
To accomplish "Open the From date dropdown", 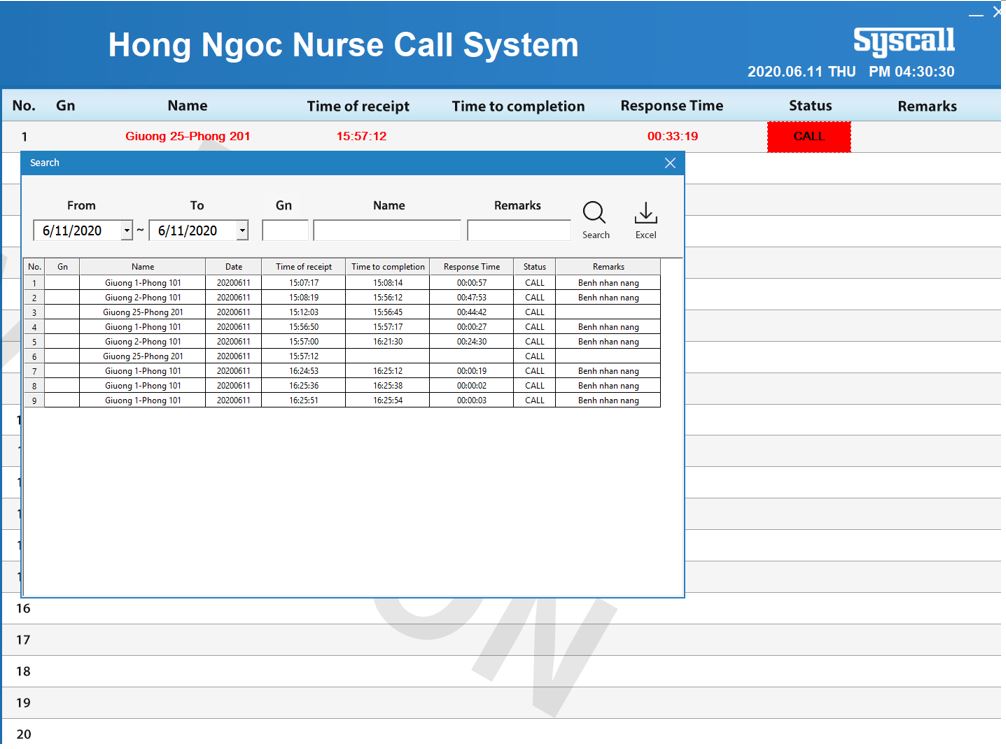I will click(127, 231).
